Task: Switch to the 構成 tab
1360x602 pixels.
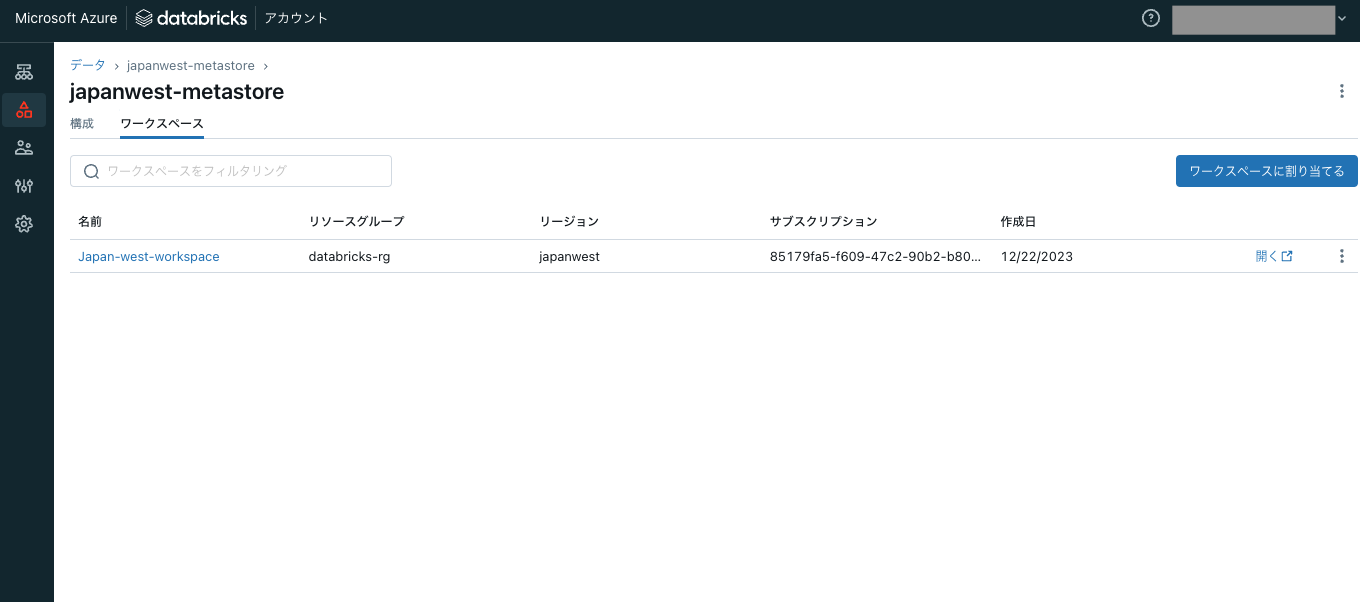Action: (x=82, y=123)
